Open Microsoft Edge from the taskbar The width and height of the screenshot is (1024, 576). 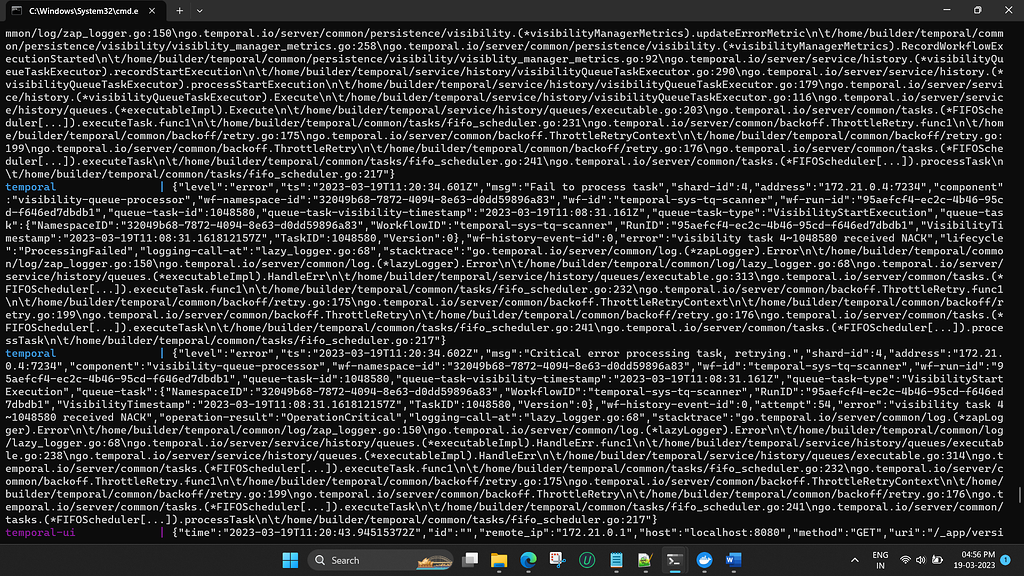pyautogui.click(x=528, y=560)
